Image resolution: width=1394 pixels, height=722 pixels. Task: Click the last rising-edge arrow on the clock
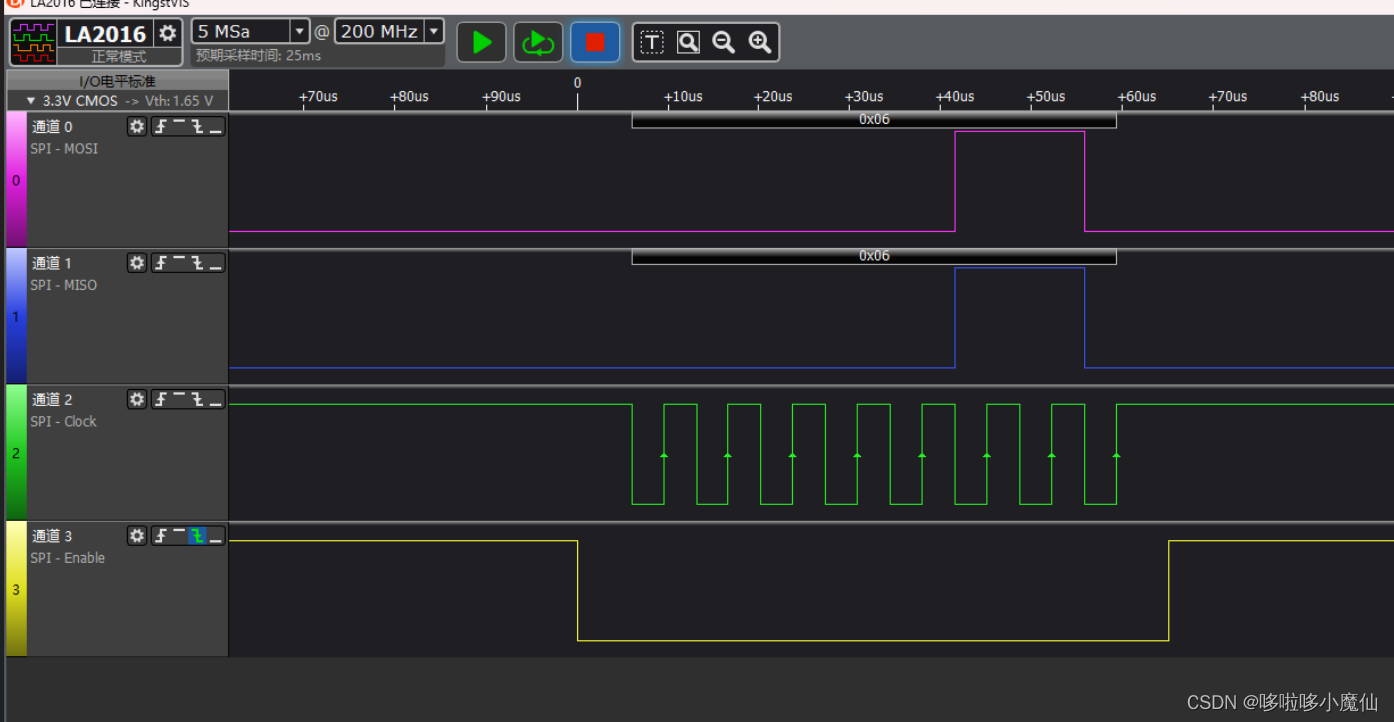pos(1116,455)
